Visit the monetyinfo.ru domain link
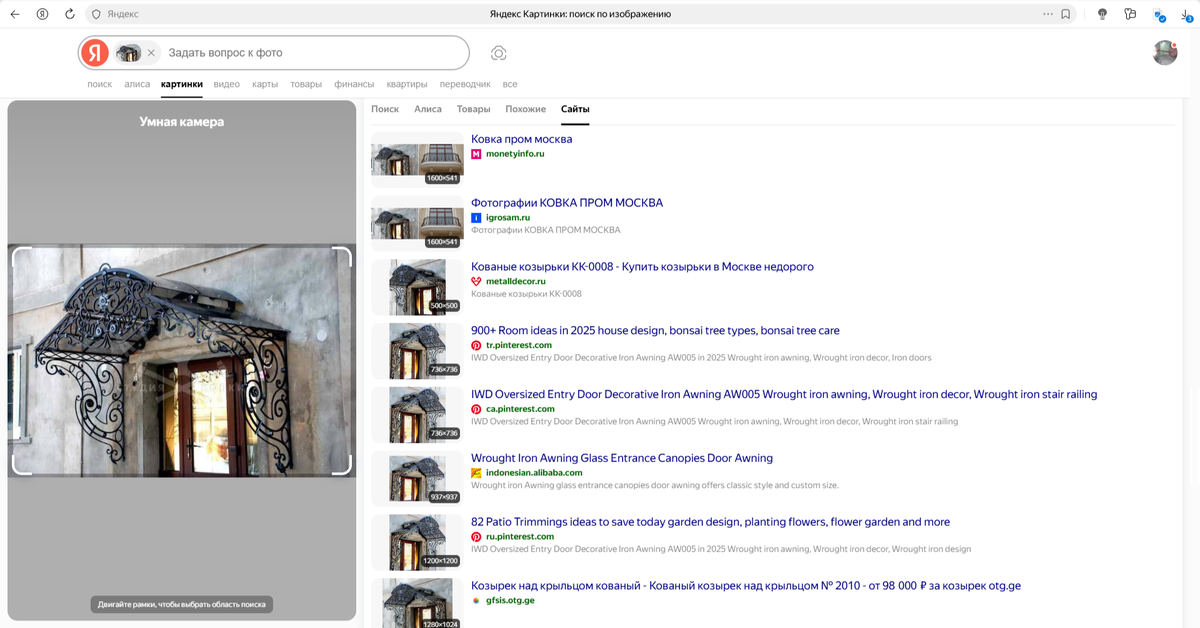1200x628 pixels. (x=515, y=154)
